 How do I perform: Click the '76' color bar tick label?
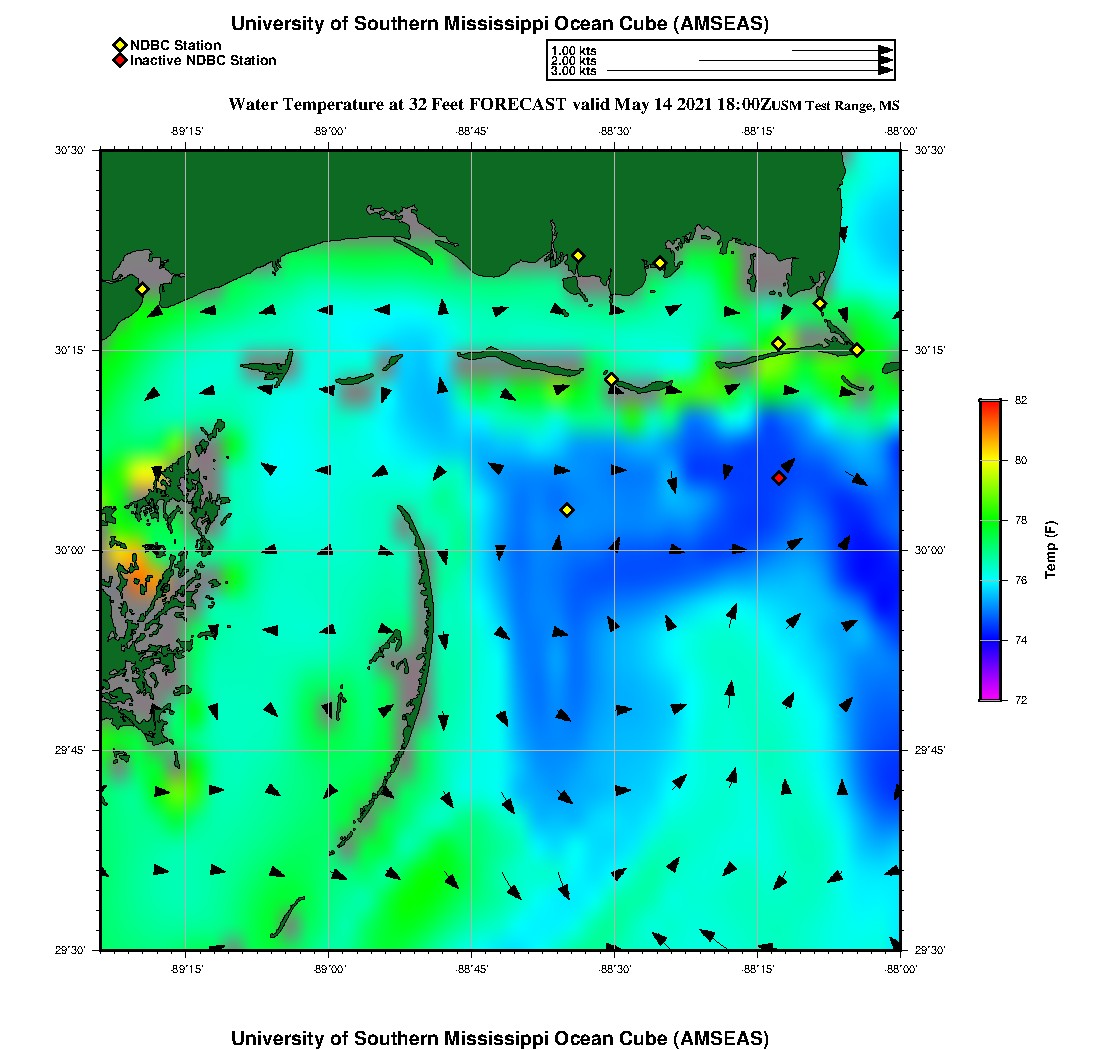tap(1021, 580)
